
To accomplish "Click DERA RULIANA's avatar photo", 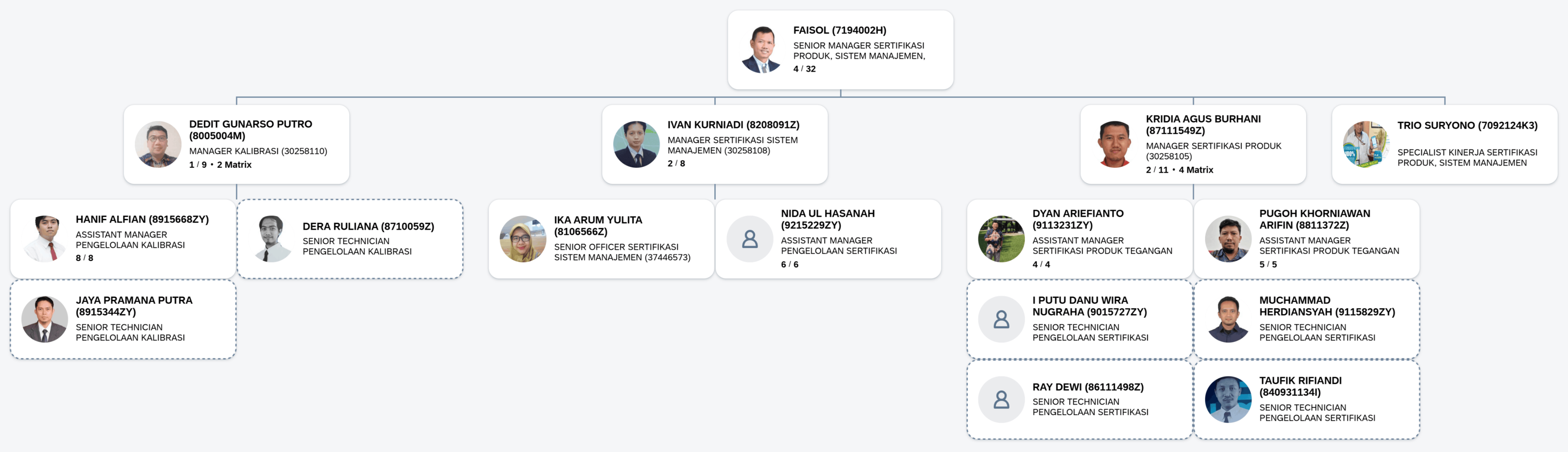I will 271,239.
